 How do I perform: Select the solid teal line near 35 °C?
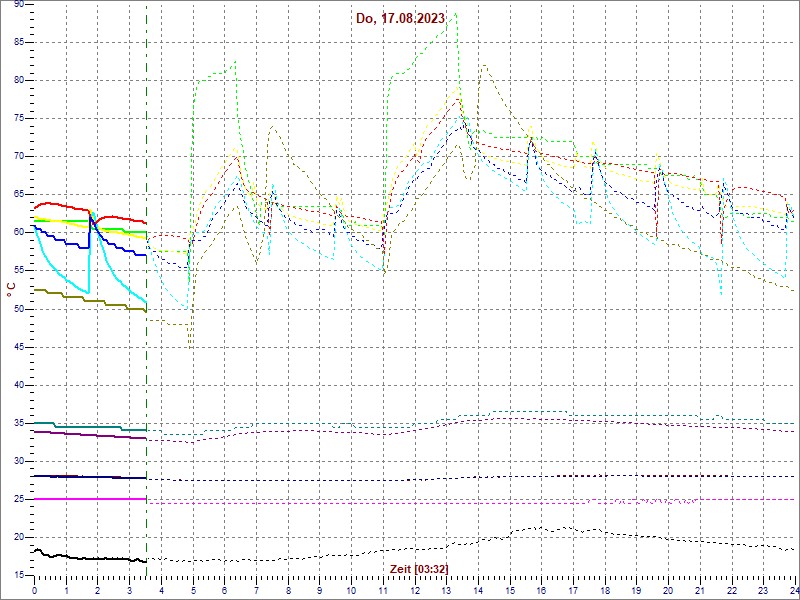[x=90, y=427]
